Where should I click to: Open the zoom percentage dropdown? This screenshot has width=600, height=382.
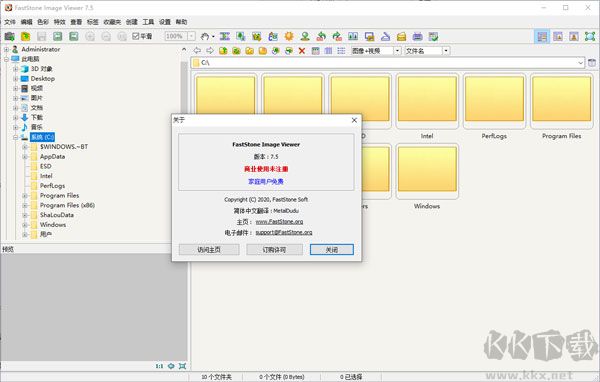pos(191,36)
